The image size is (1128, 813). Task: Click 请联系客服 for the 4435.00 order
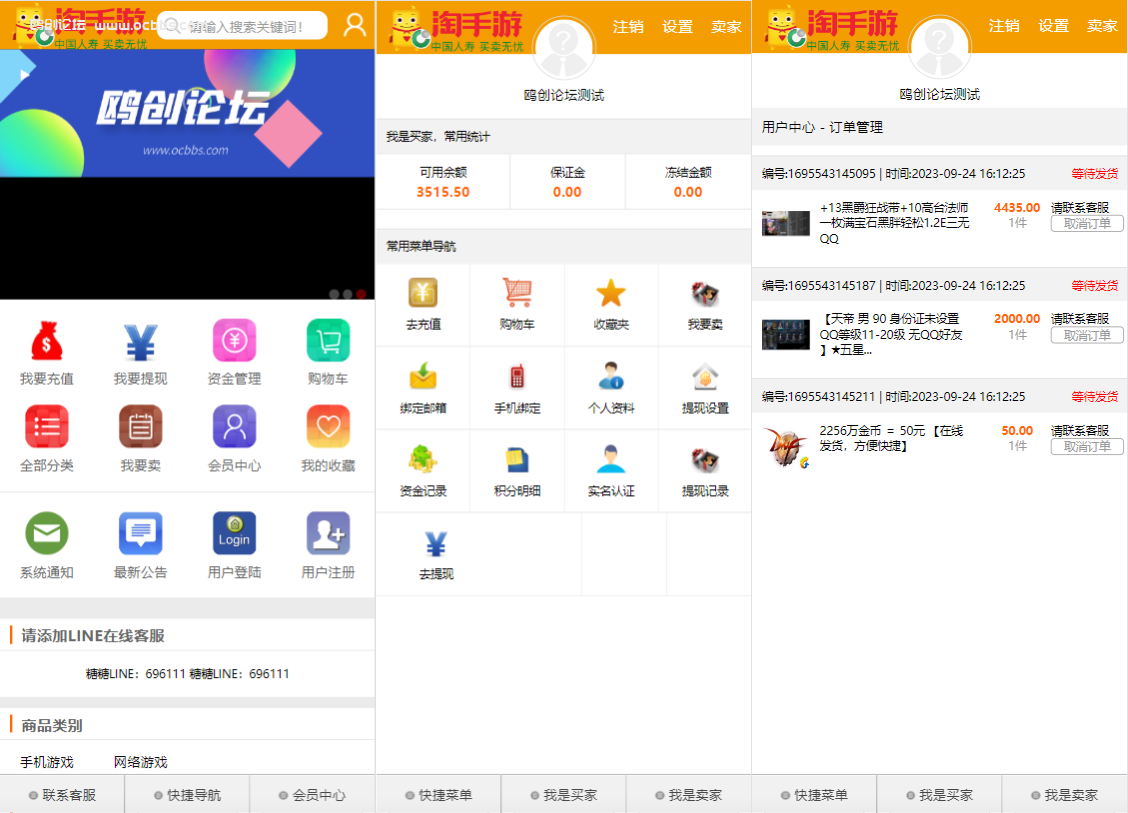[x=1080, y=208]
